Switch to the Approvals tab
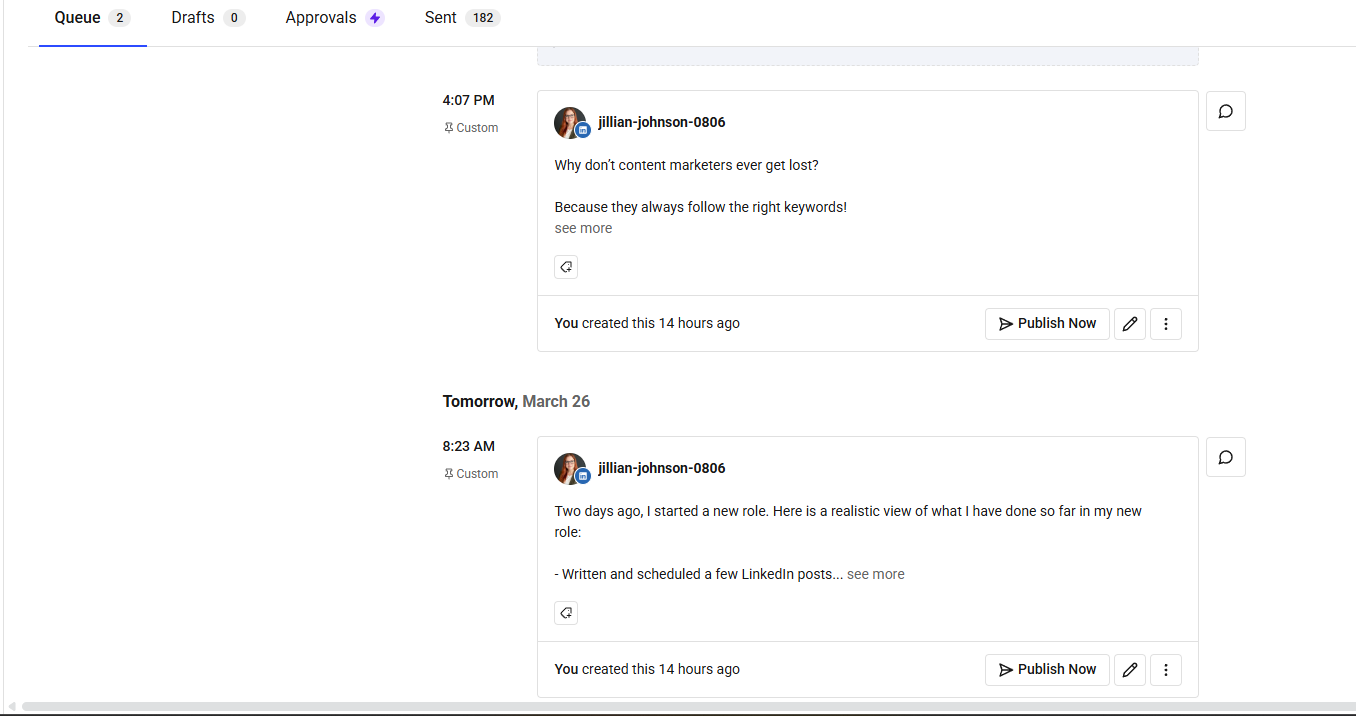1356x716 pixels. point(321,17)
